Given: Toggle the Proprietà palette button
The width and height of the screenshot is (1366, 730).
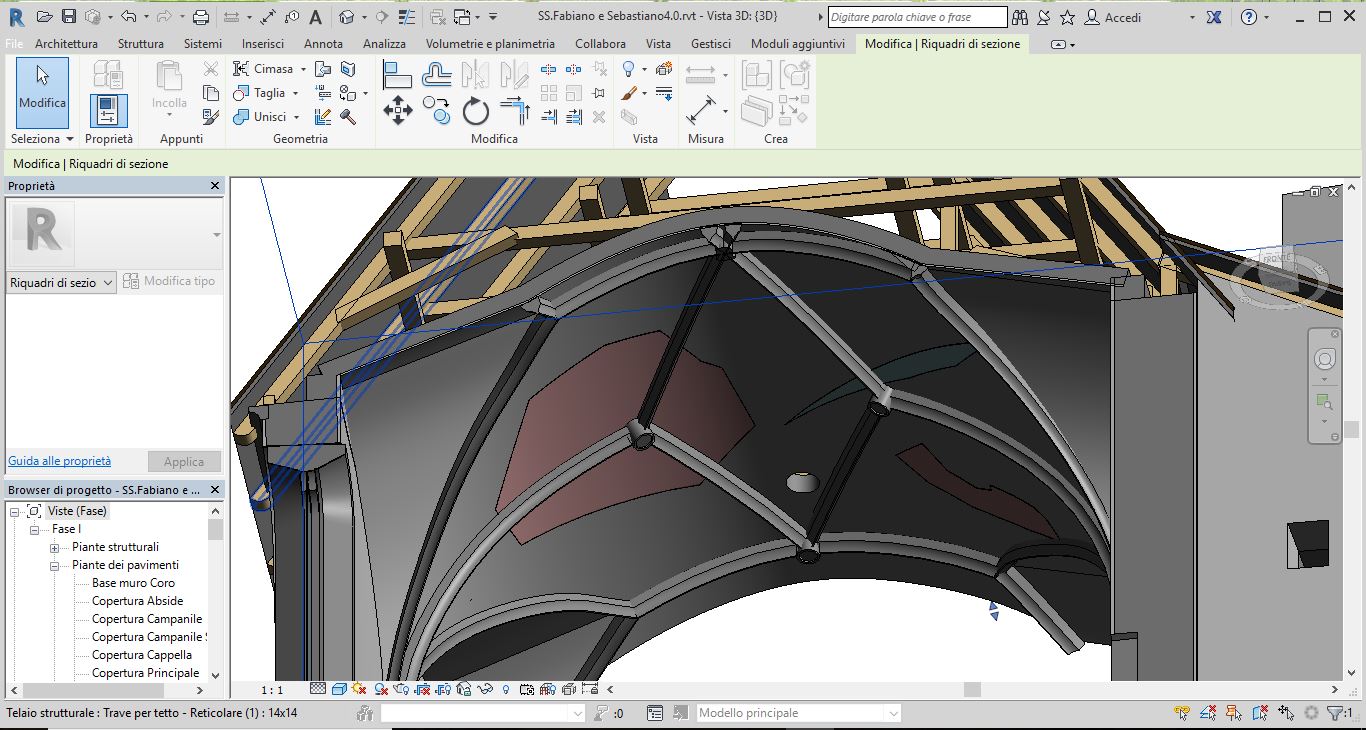Looking at the screenshot, I should pyautogui.click(x=108, y=111).
